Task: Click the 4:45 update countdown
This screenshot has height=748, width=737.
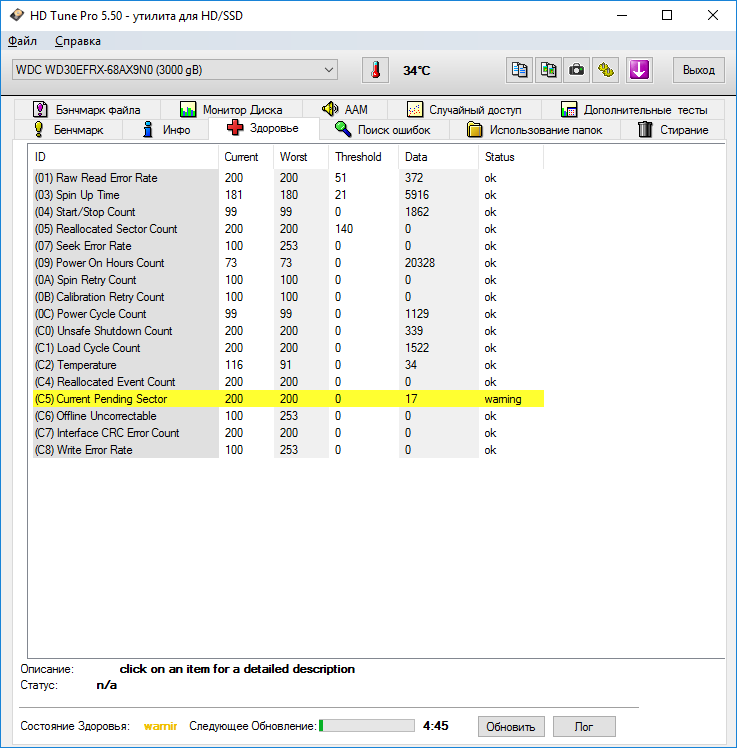Action: (x=436, y=726)
